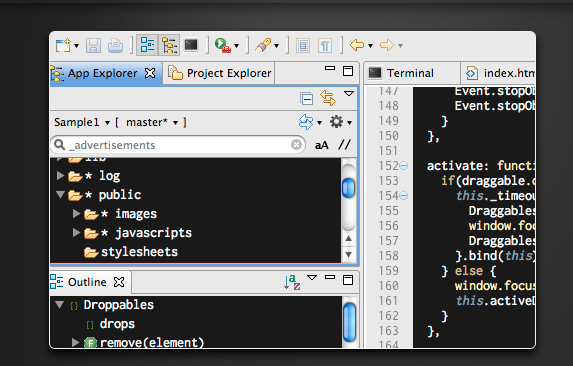The width and height of the screenshot is (573, 366).
Task: Open the Outline view menu triangle
Action: click(312, 278)
